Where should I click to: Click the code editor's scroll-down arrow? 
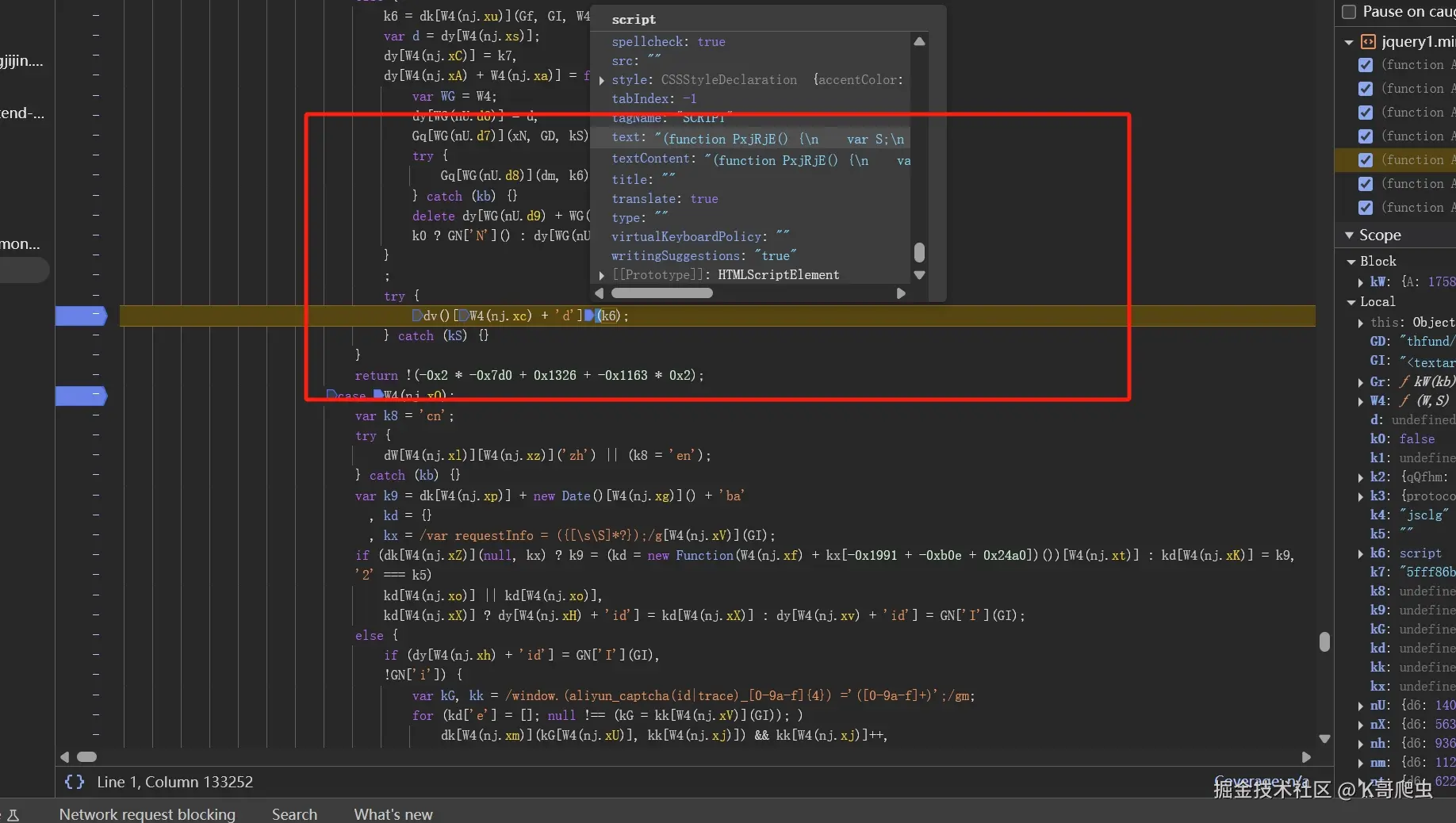tap(1324, 738)
